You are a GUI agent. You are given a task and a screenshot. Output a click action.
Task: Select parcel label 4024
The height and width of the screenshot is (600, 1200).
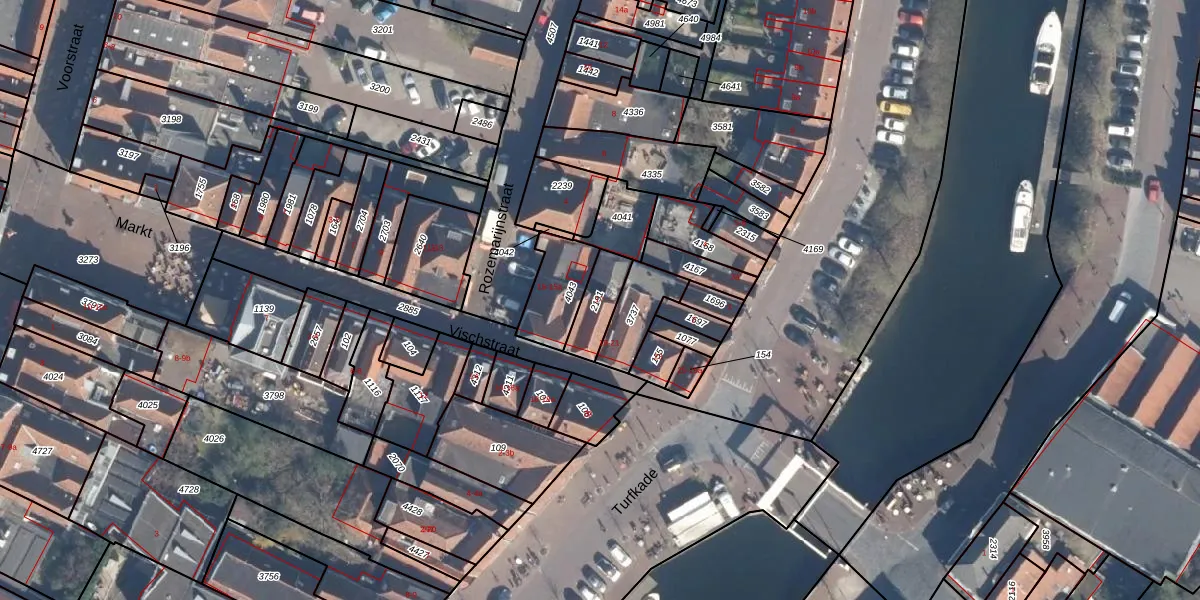pyautogui.click(x=53, y=377)
